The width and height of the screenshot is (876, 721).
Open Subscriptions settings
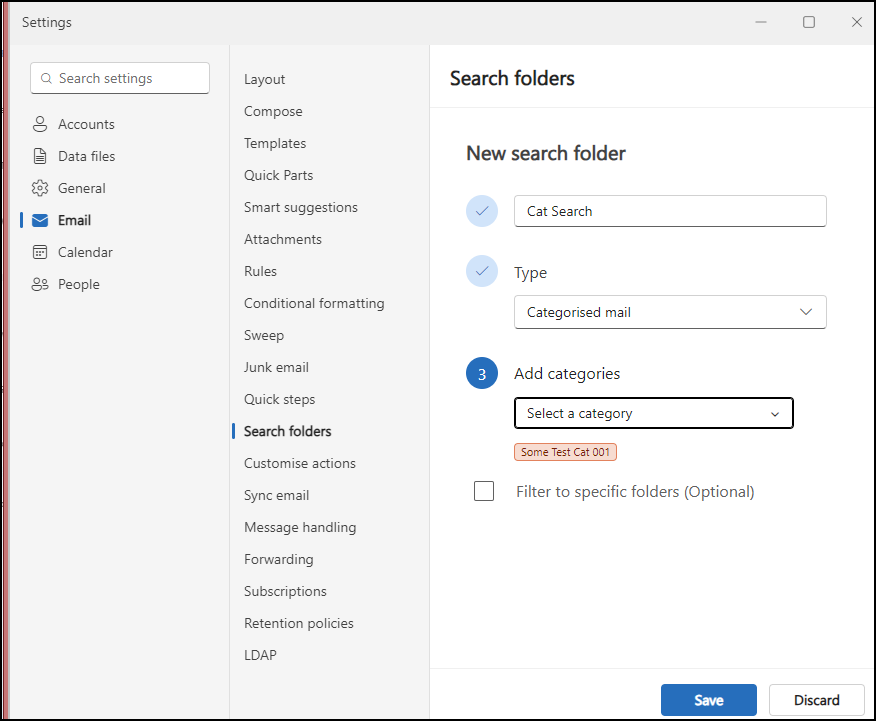coord(285,591)
